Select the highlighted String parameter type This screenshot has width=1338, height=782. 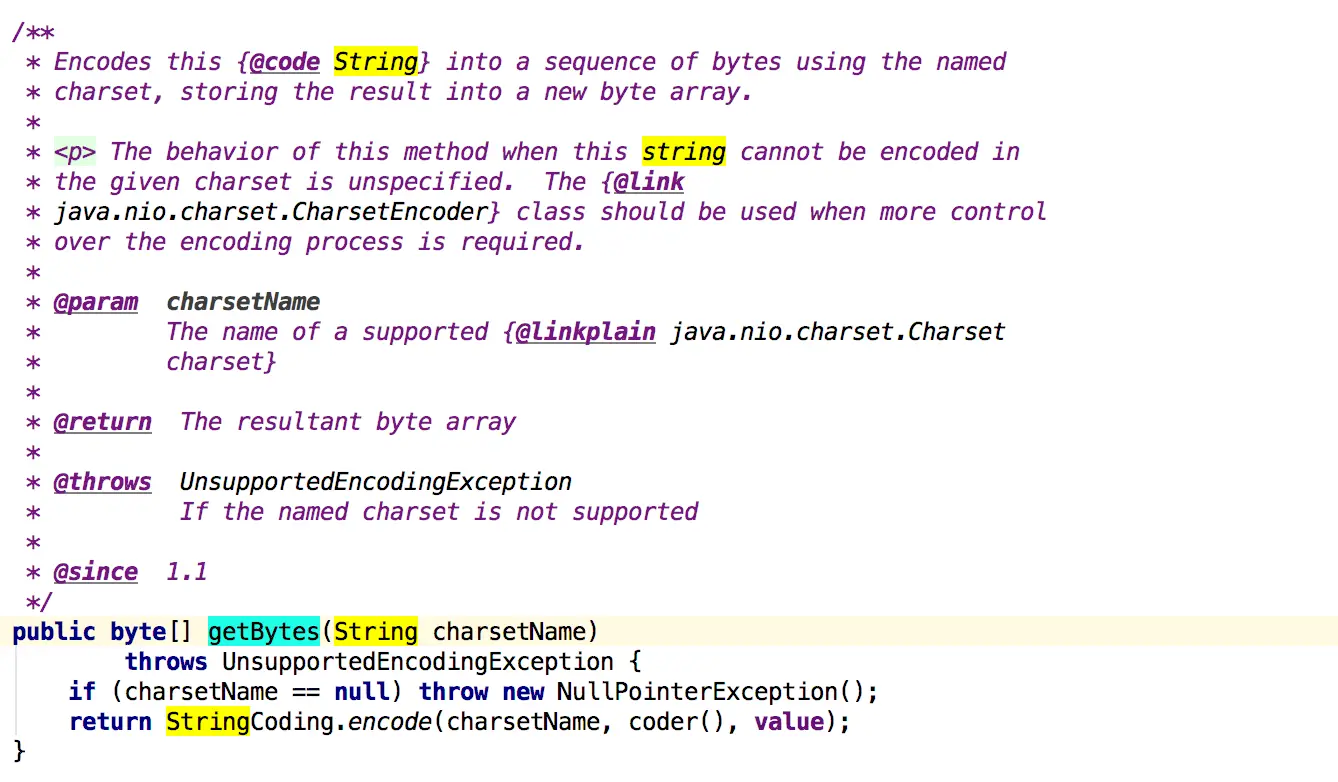376,632
